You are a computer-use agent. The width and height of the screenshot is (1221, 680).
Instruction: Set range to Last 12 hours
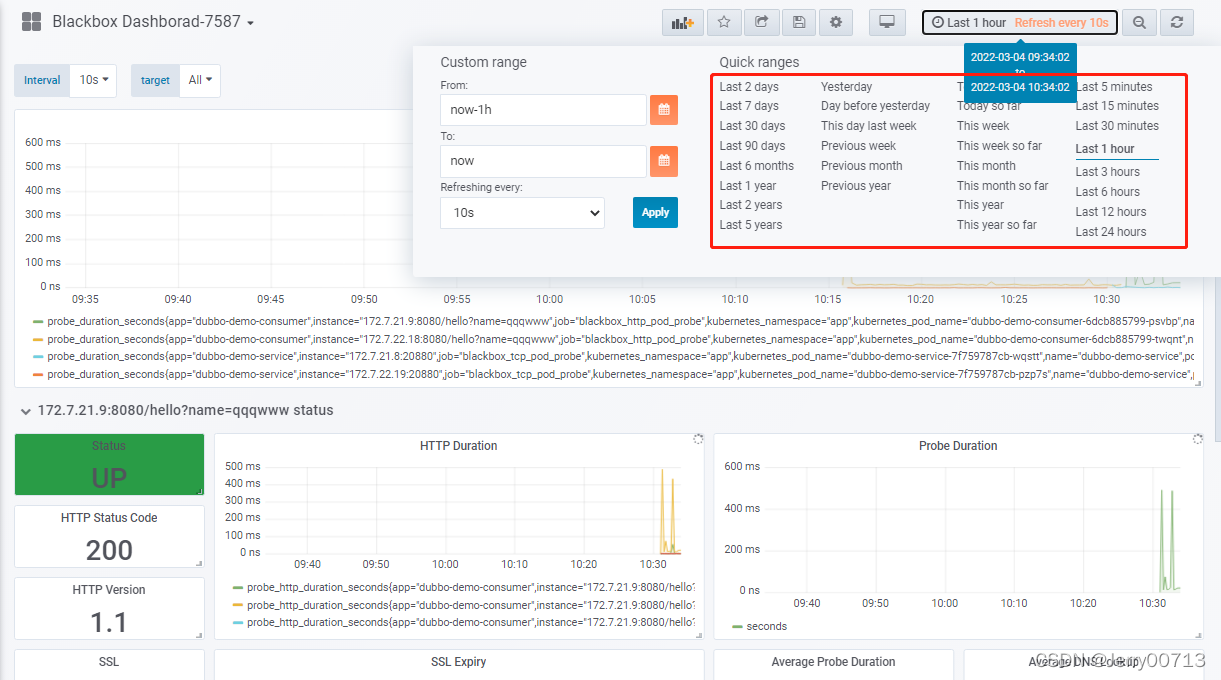click(1111, 212)
